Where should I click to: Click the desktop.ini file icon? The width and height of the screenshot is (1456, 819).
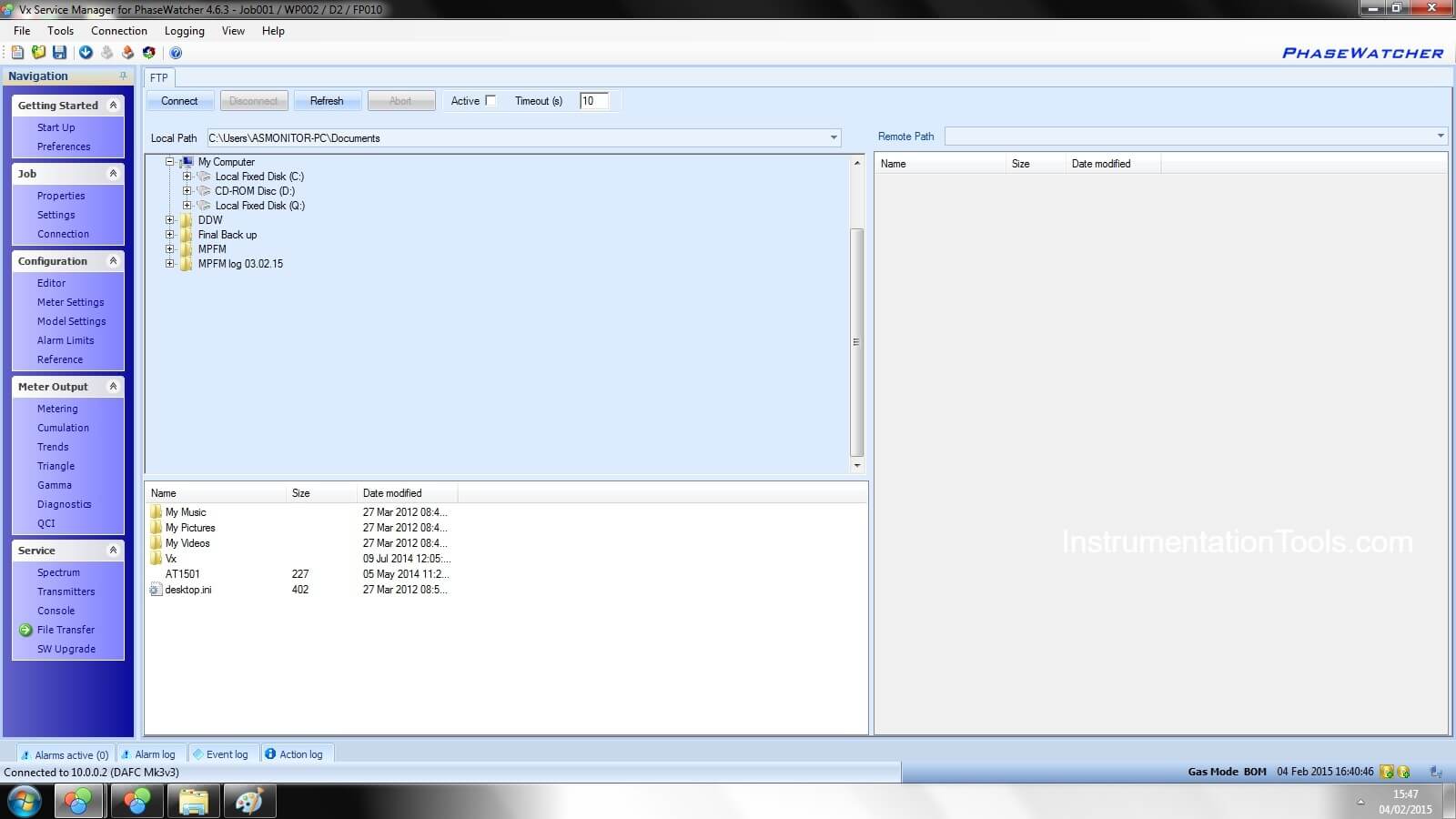[156, 590]
